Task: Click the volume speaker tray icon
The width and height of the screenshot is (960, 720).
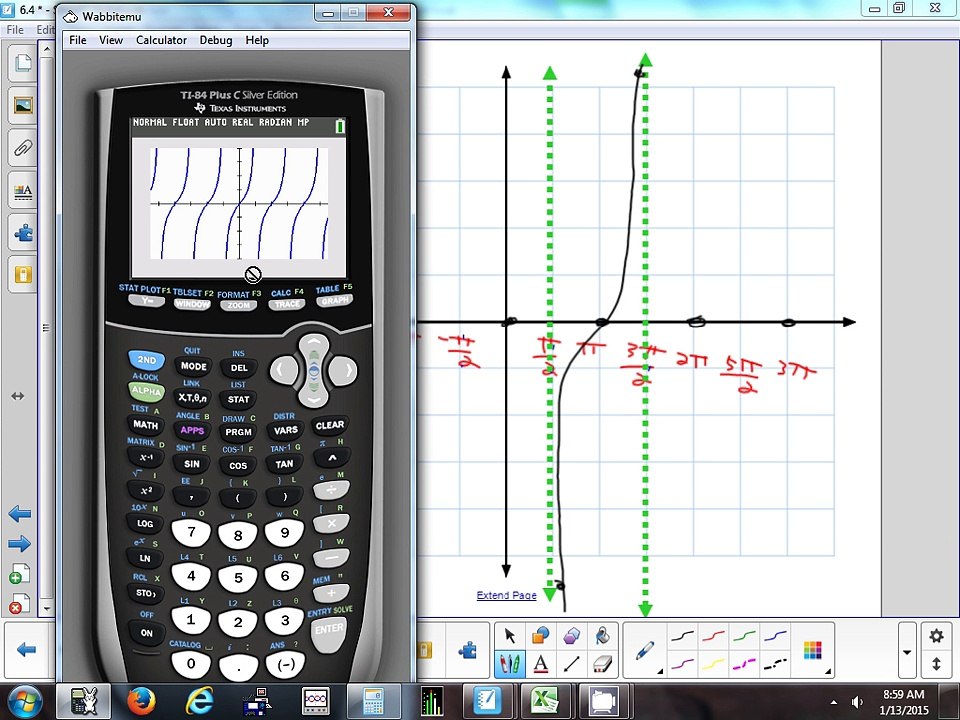Action: point(857,702)
